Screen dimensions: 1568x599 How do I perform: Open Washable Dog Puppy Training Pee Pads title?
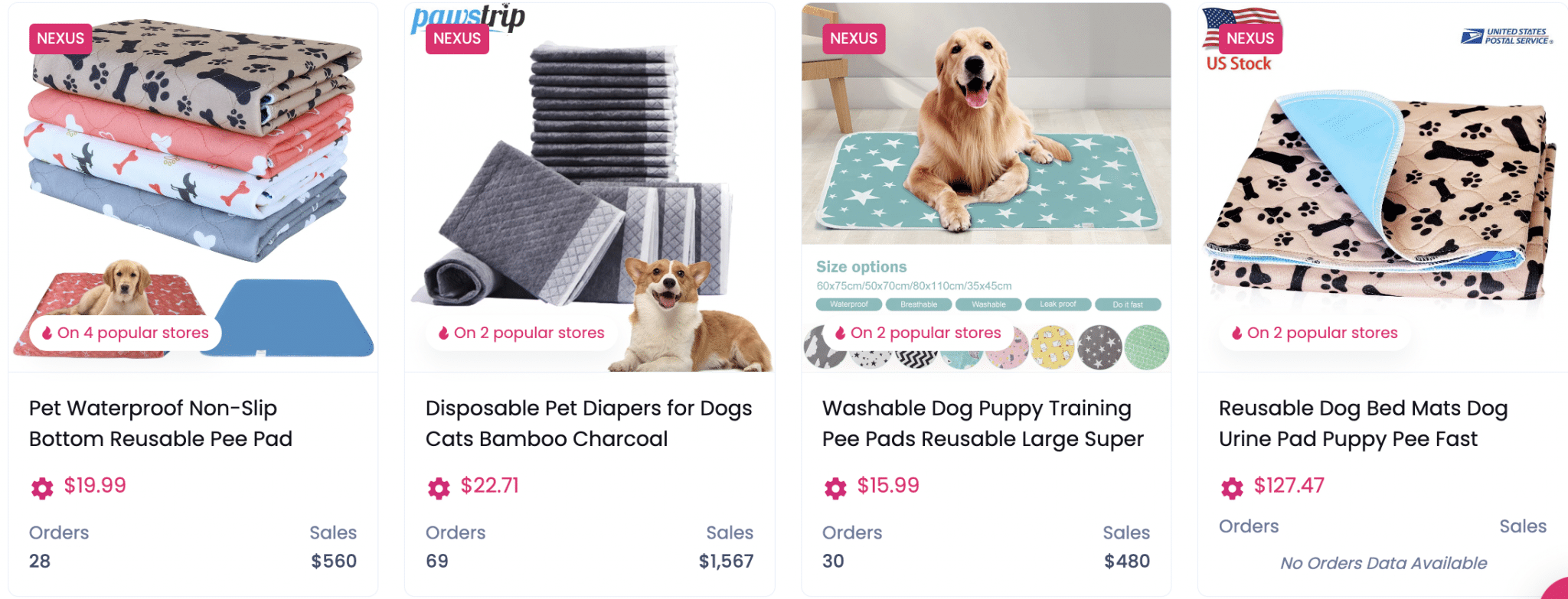click(983, 423)
